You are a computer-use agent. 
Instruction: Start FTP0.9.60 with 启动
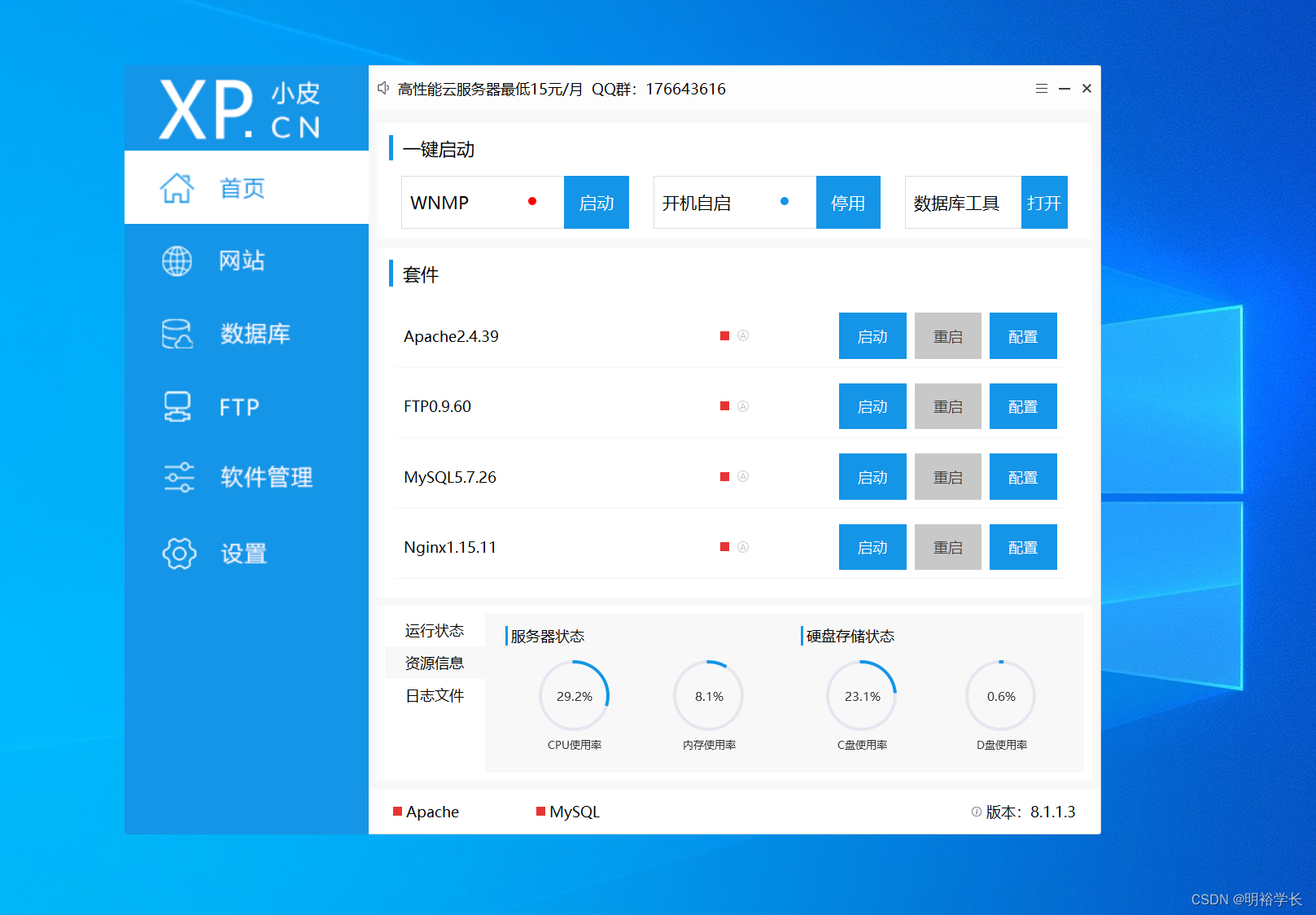pyautogui.click(x=872, y=406)
